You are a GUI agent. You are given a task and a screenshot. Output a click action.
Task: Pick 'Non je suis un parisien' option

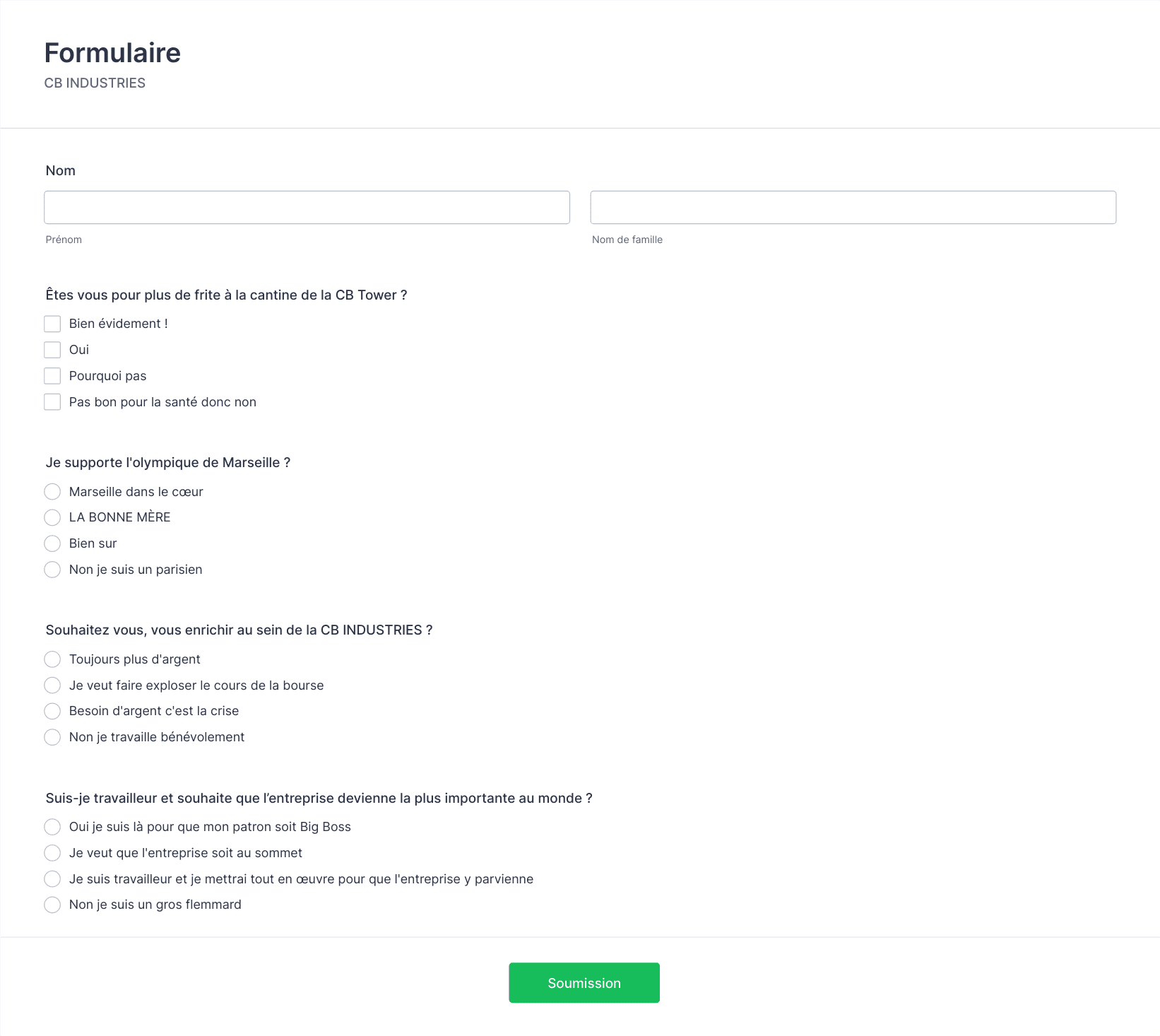click(x=52, y=570)
